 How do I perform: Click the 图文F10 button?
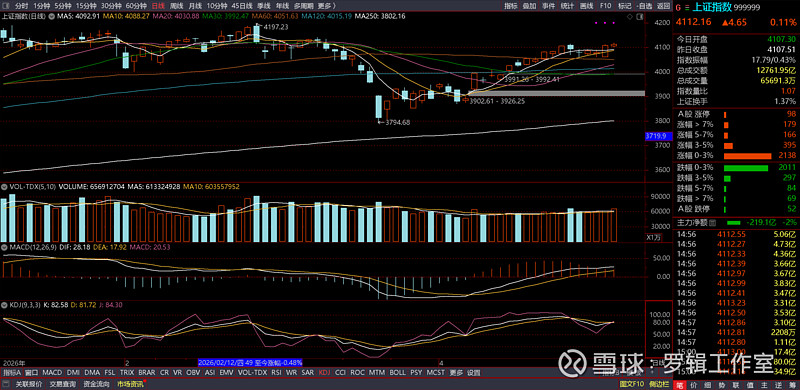tap(632, 384)
